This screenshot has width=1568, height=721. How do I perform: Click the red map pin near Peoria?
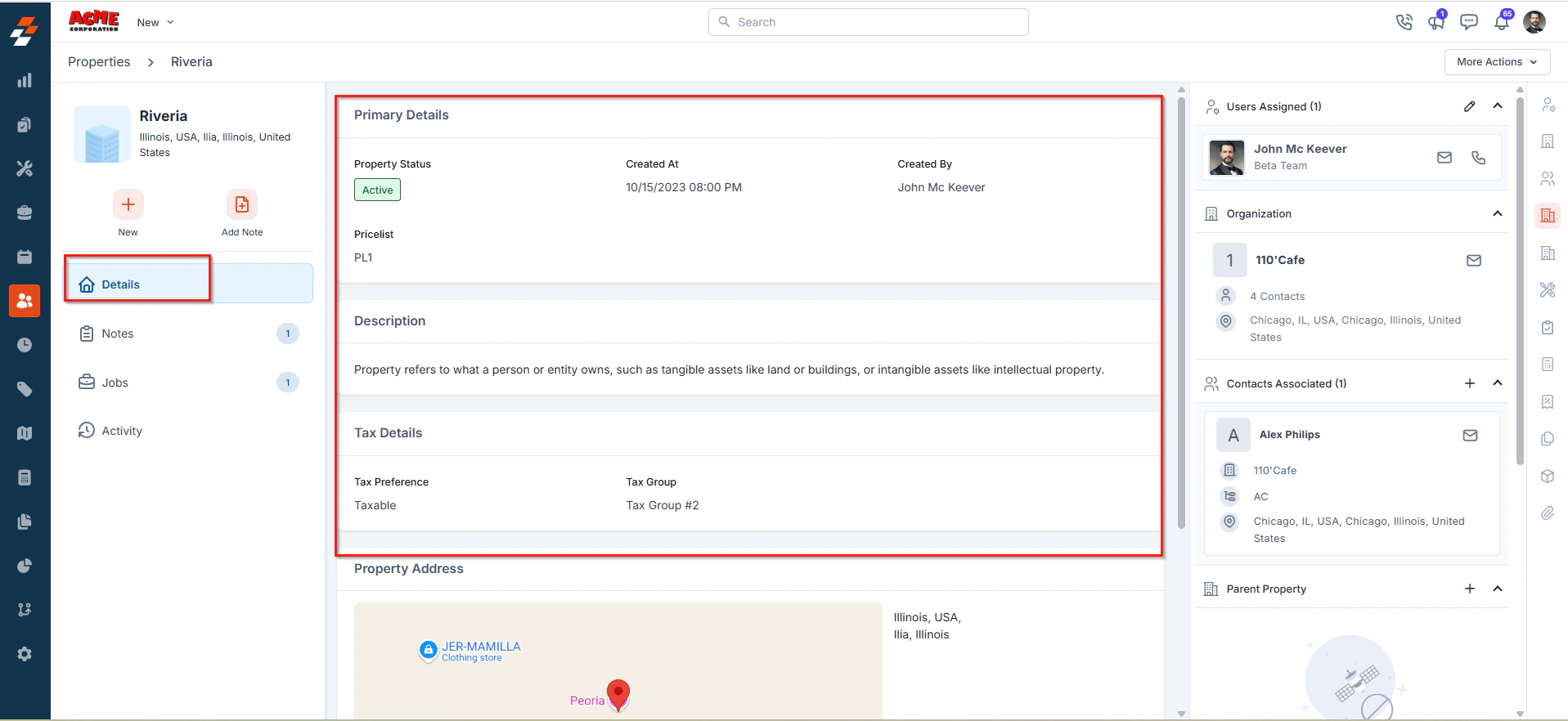[x=618, y=694]
